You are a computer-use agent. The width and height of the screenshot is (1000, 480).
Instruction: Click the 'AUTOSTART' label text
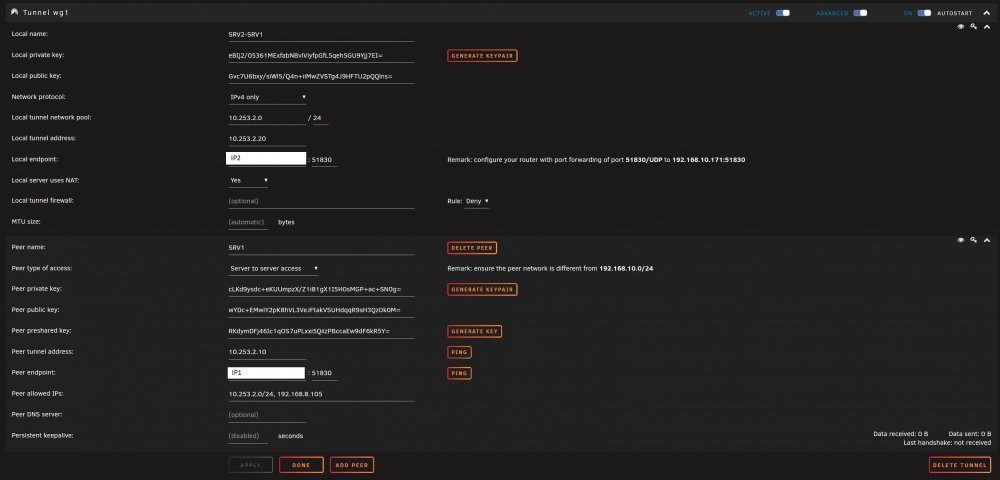click(x=954, y=13)
